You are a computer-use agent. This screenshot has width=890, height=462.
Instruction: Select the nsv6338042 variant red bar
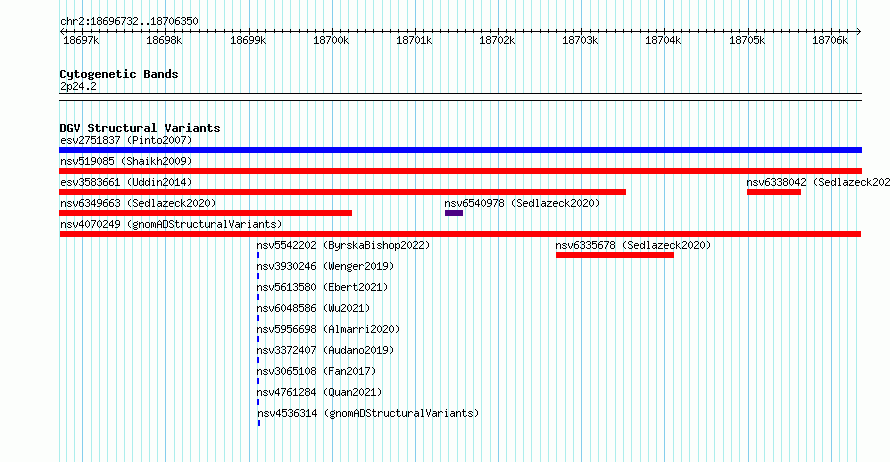coord(774,192)
